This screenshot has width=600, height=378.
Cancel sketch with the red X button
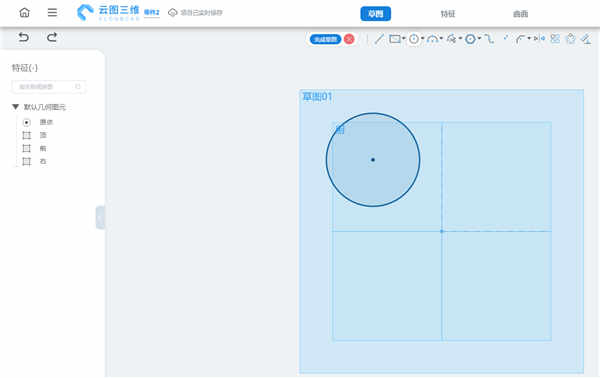tap(349, 39)
